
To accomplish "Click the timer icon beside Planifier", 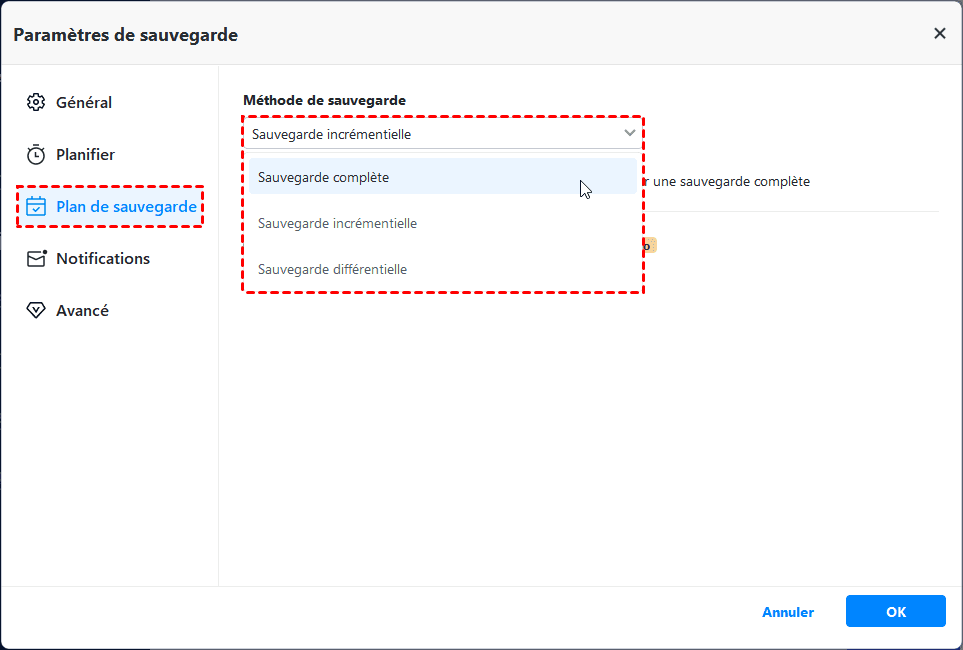I will point(36,155).
